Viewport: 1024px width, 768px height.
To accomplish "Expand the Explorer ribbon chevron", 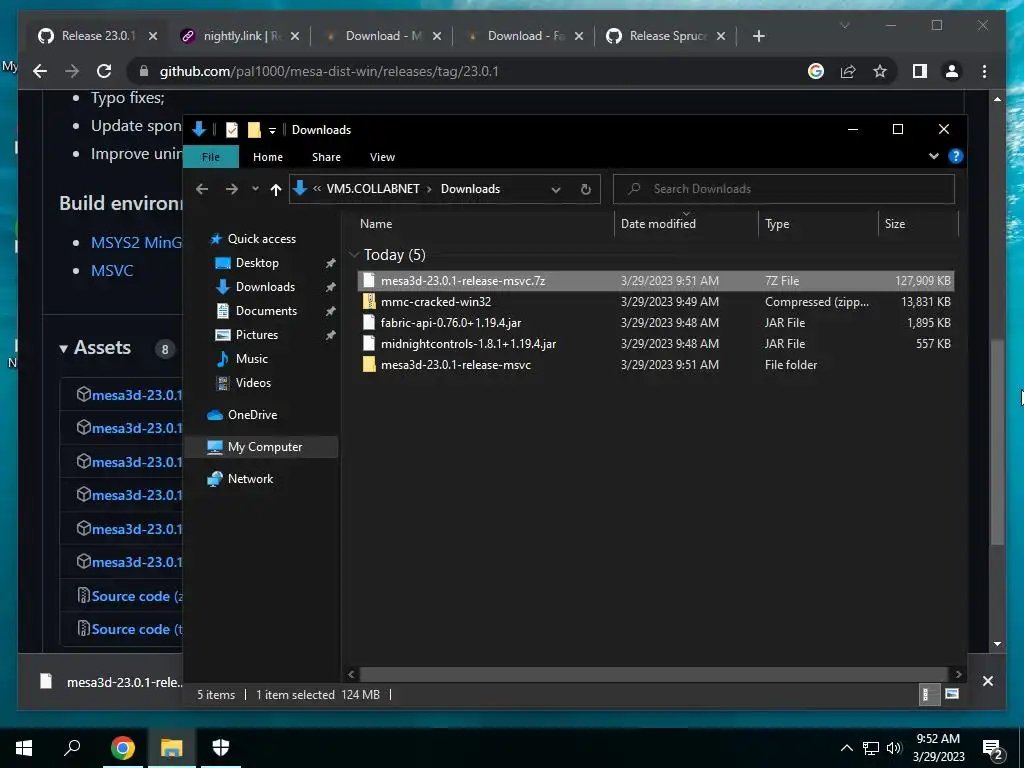I will pos(933,156).
